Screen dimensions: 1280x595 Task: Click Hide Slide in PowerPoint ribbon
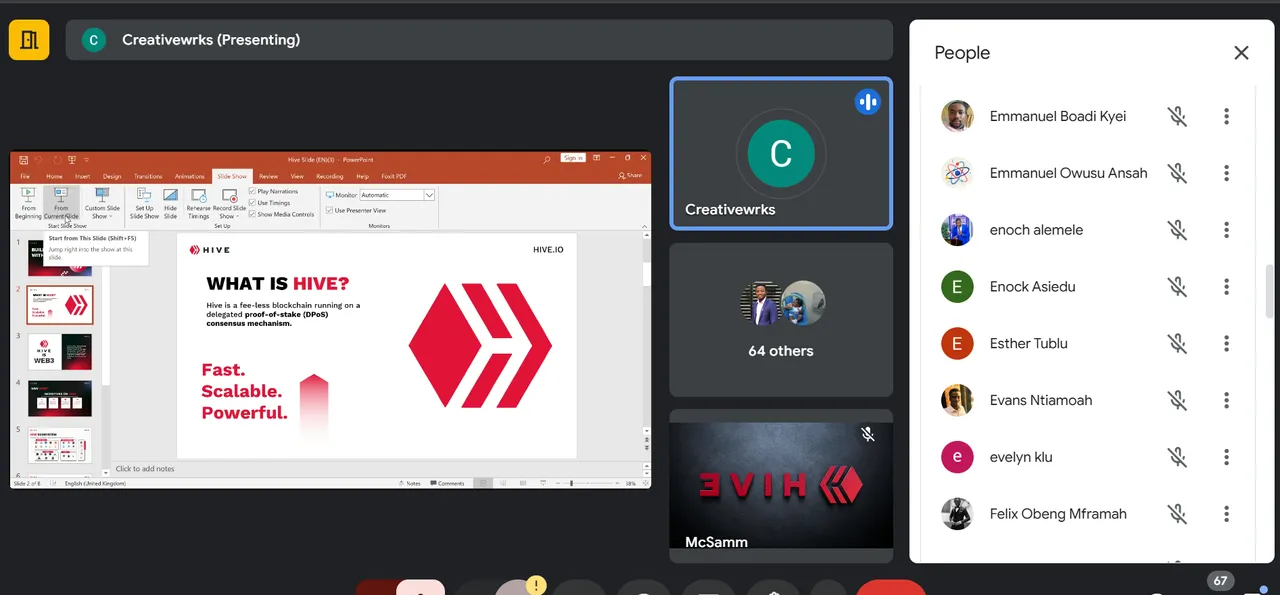170,203
